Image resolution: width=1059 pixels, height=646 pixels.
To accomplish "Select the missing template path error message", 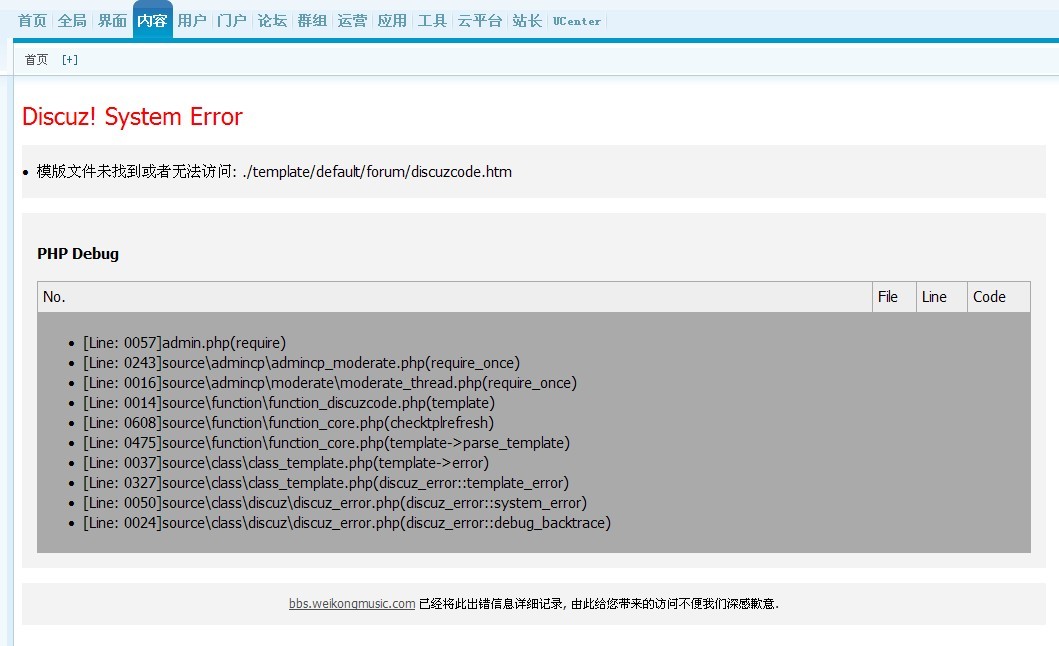I will (x=274, y=172).
